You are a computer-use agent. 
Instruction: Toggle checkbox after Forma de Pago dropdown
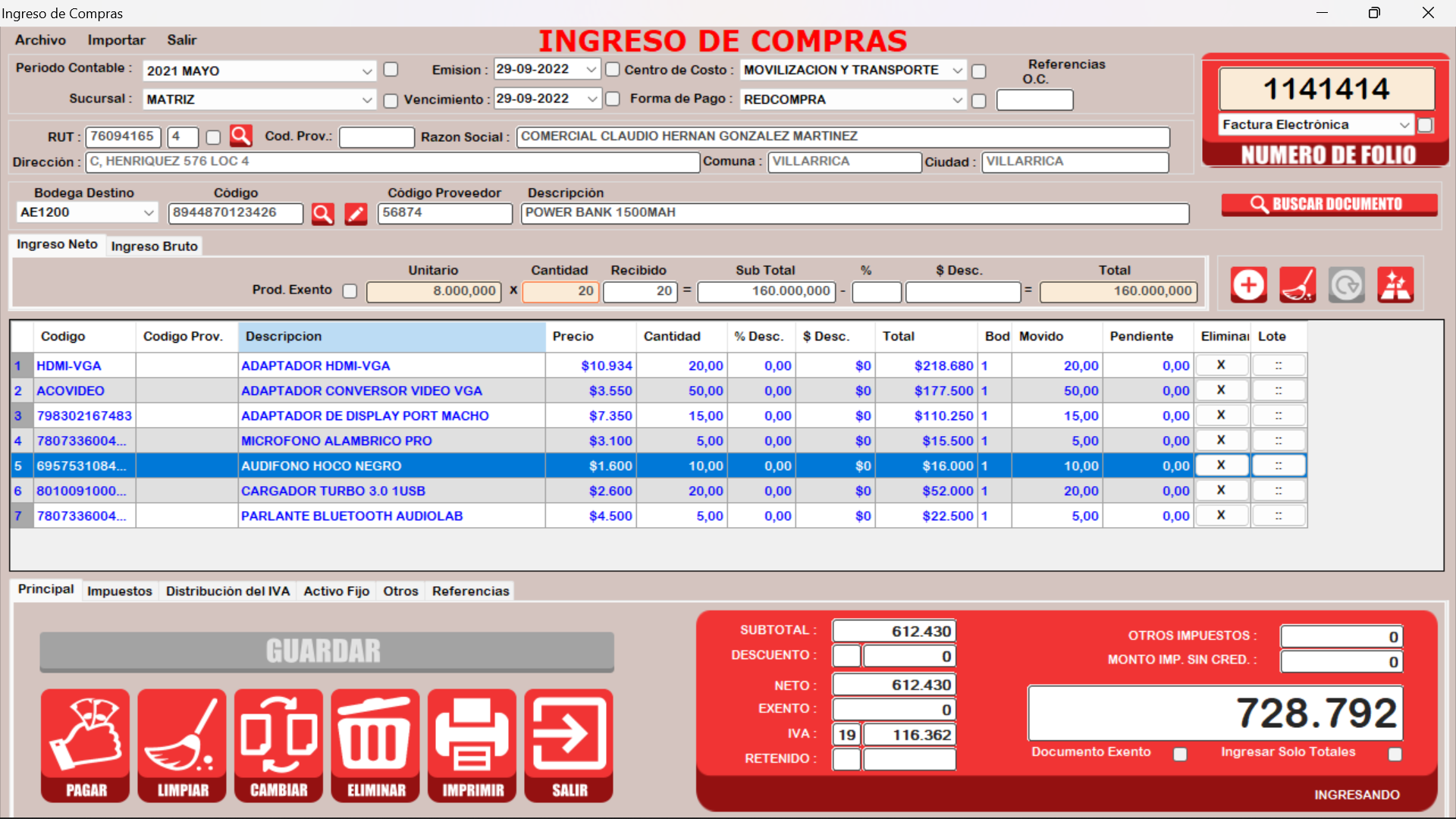(979, 101)
